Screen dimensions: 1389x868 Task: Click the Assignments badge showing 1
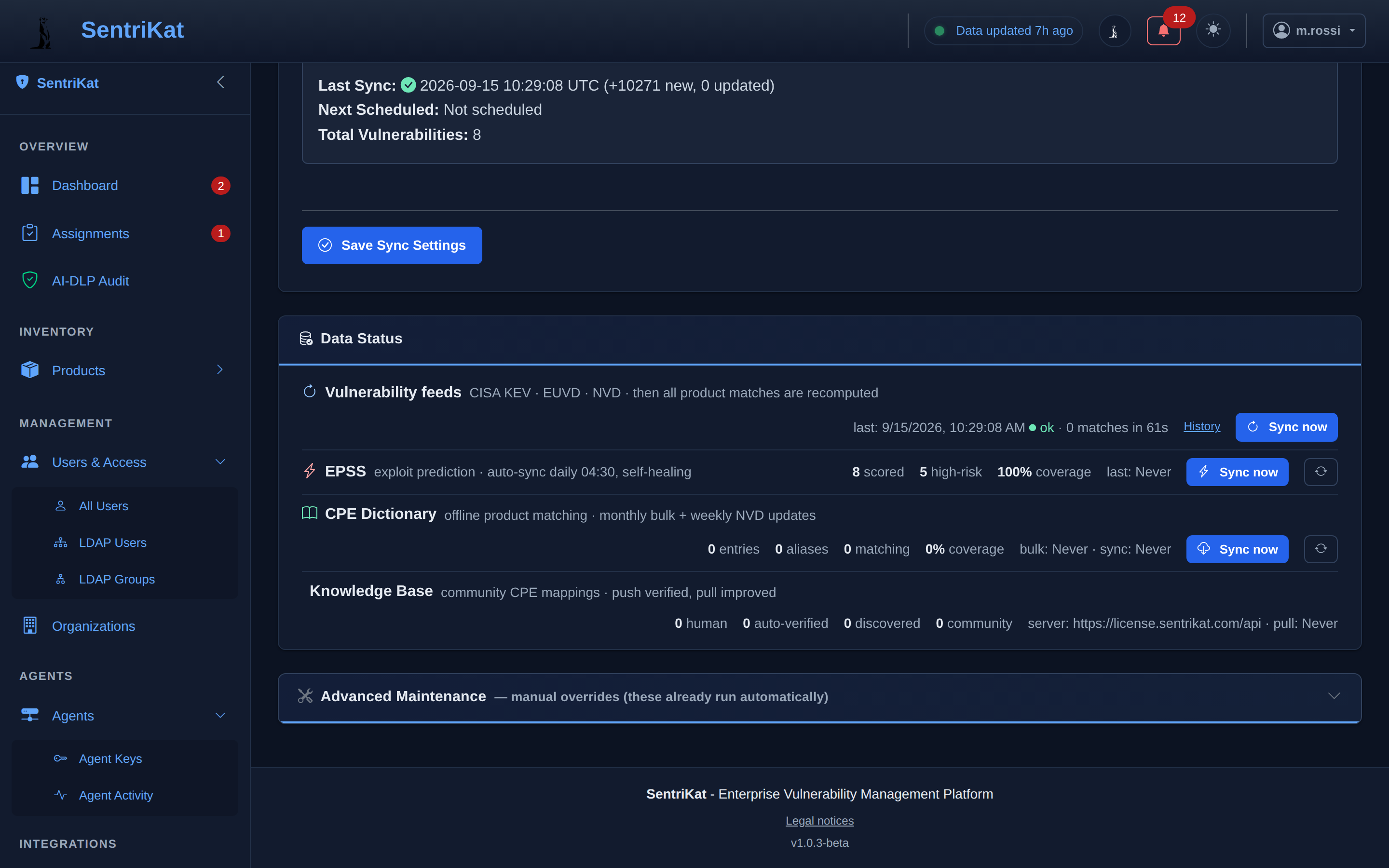[220, 234]
